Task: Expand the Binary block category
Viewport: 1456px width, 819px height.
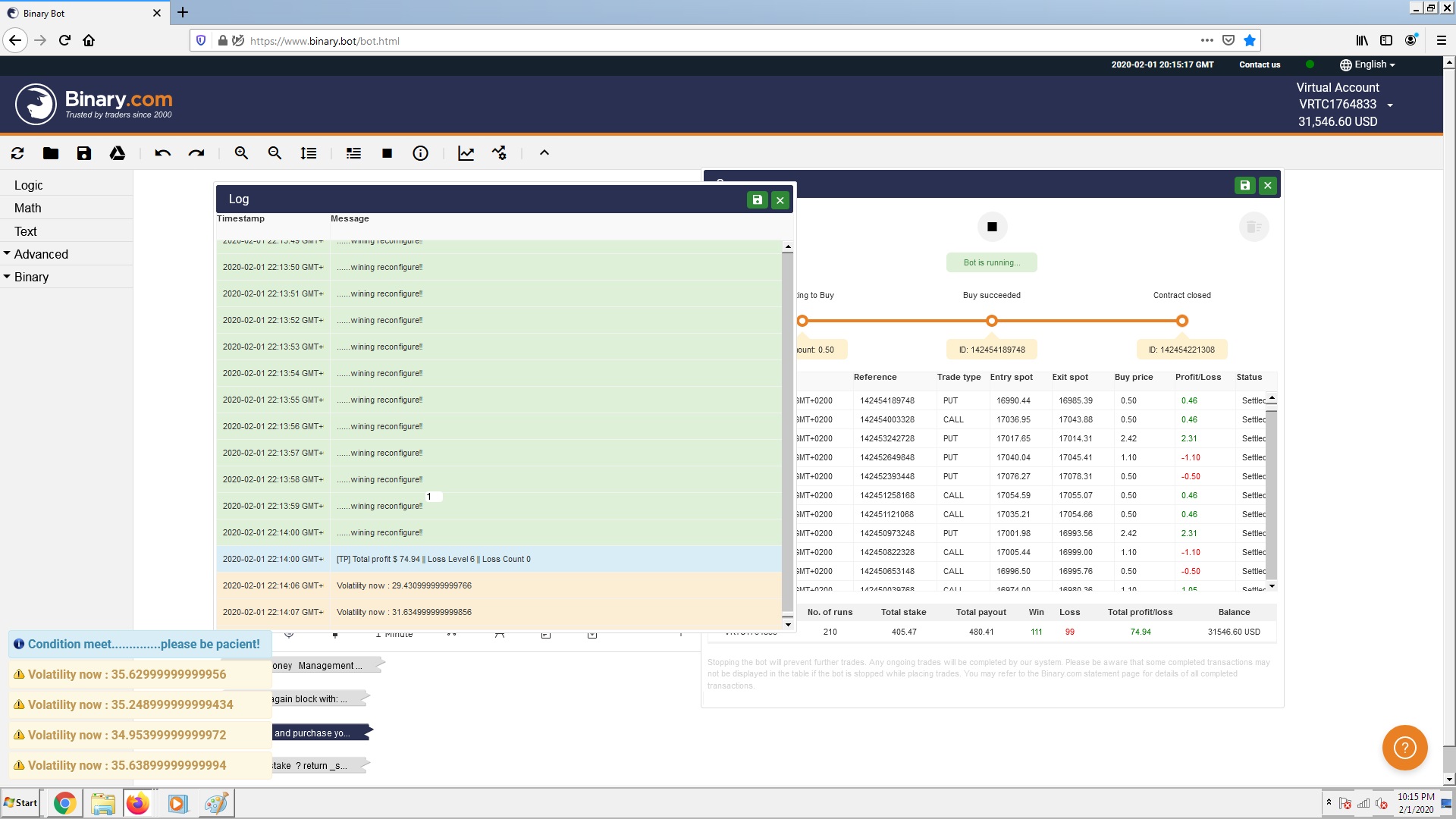Action: (x=29, y=277)
